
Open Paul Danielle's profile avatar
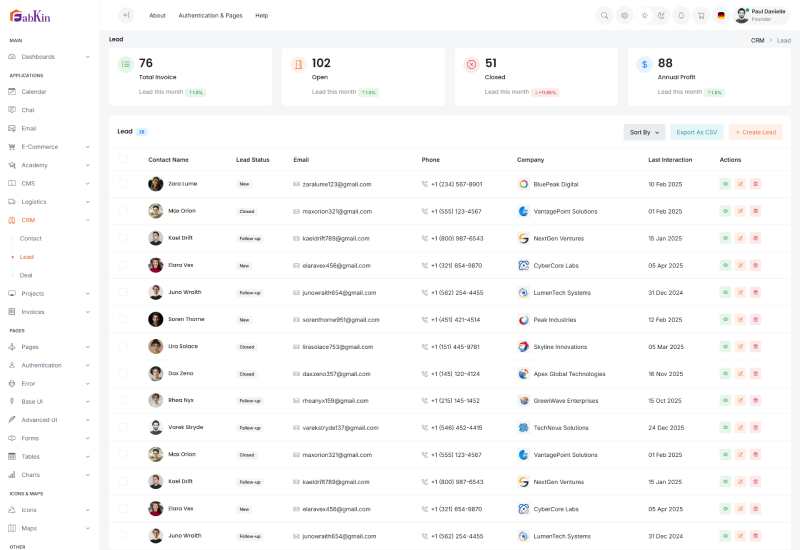(x=741, y=15)
